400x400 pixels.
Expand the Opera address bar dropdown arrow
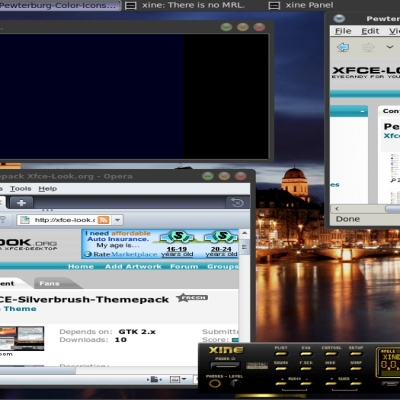click(x=117, y=220)
